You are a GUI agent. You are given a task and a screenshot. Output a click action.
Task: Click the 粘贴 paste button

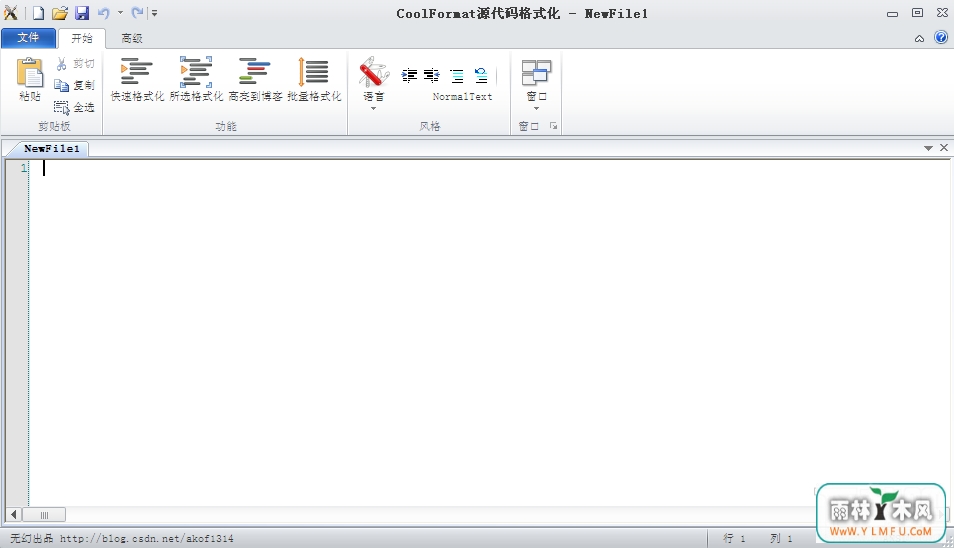[x=30, y=79]
